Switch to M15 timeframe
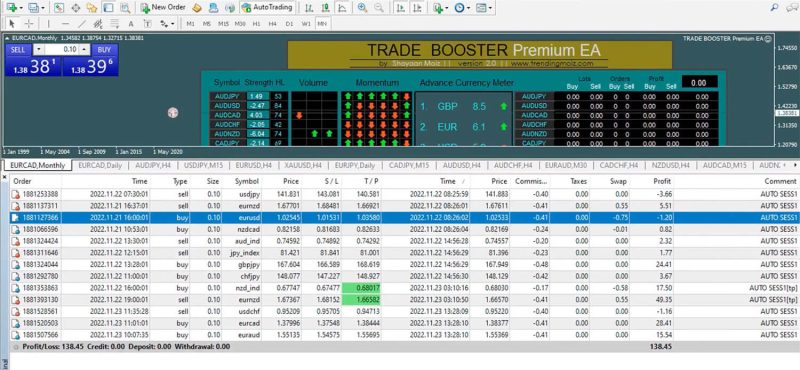 click(223, 23)
